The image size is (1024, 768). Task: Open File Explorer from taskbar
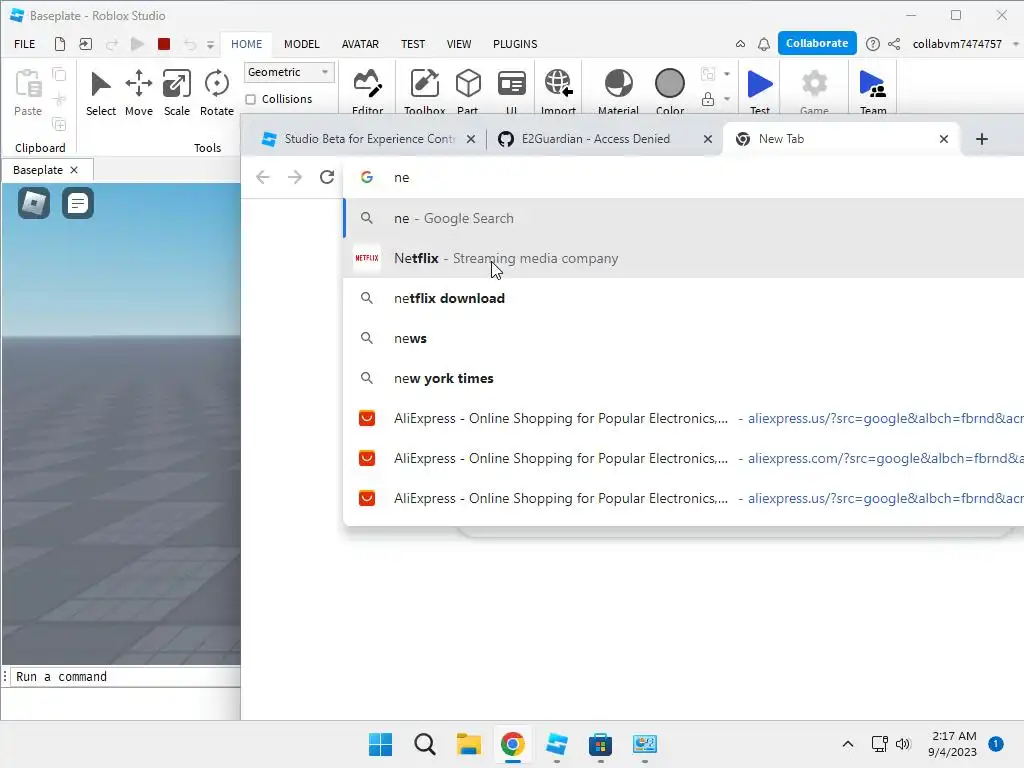coord(468,744)
